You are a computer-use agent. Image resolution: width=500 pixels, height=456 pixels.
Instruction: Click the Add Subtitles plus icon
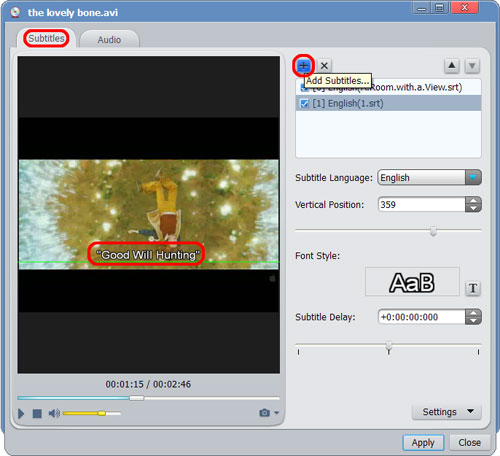coord(303,66)
